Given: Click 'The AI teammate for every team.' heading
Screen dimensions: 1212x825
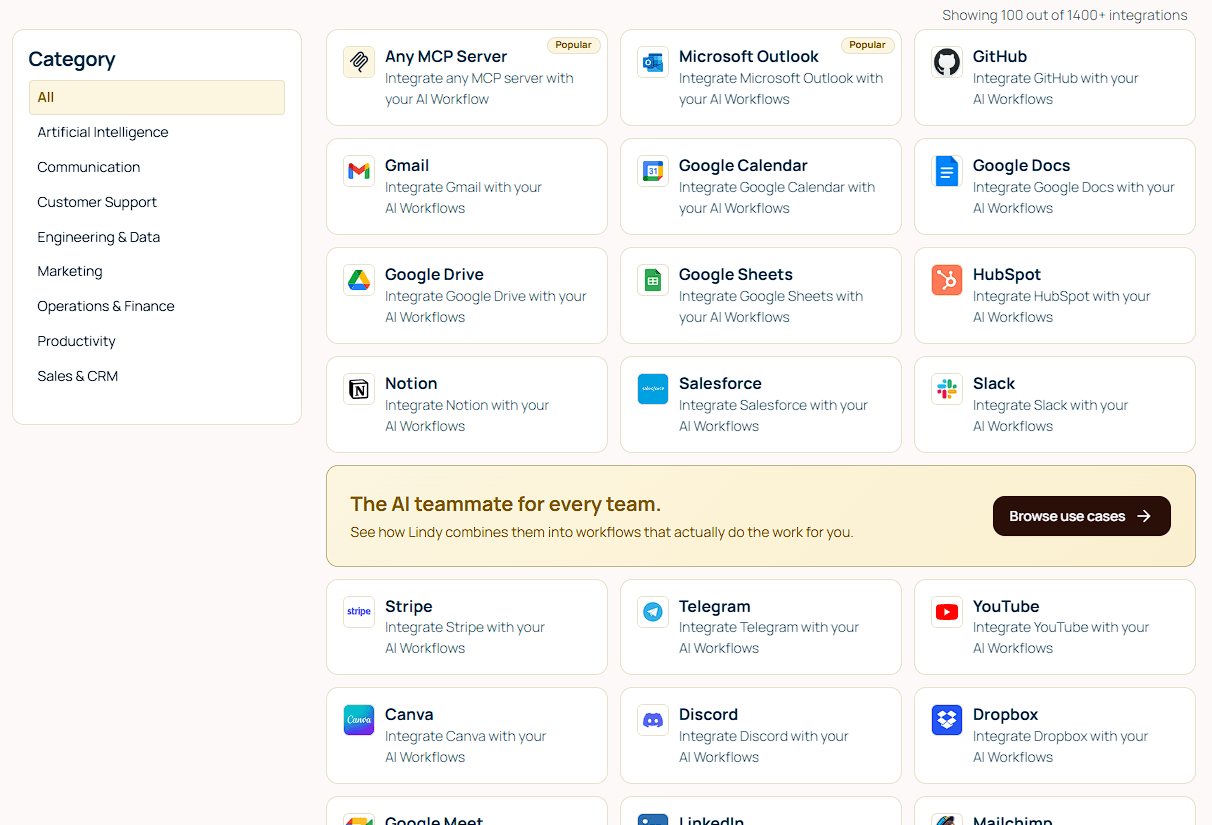Looking at the screenshot, I should point(506,504).
